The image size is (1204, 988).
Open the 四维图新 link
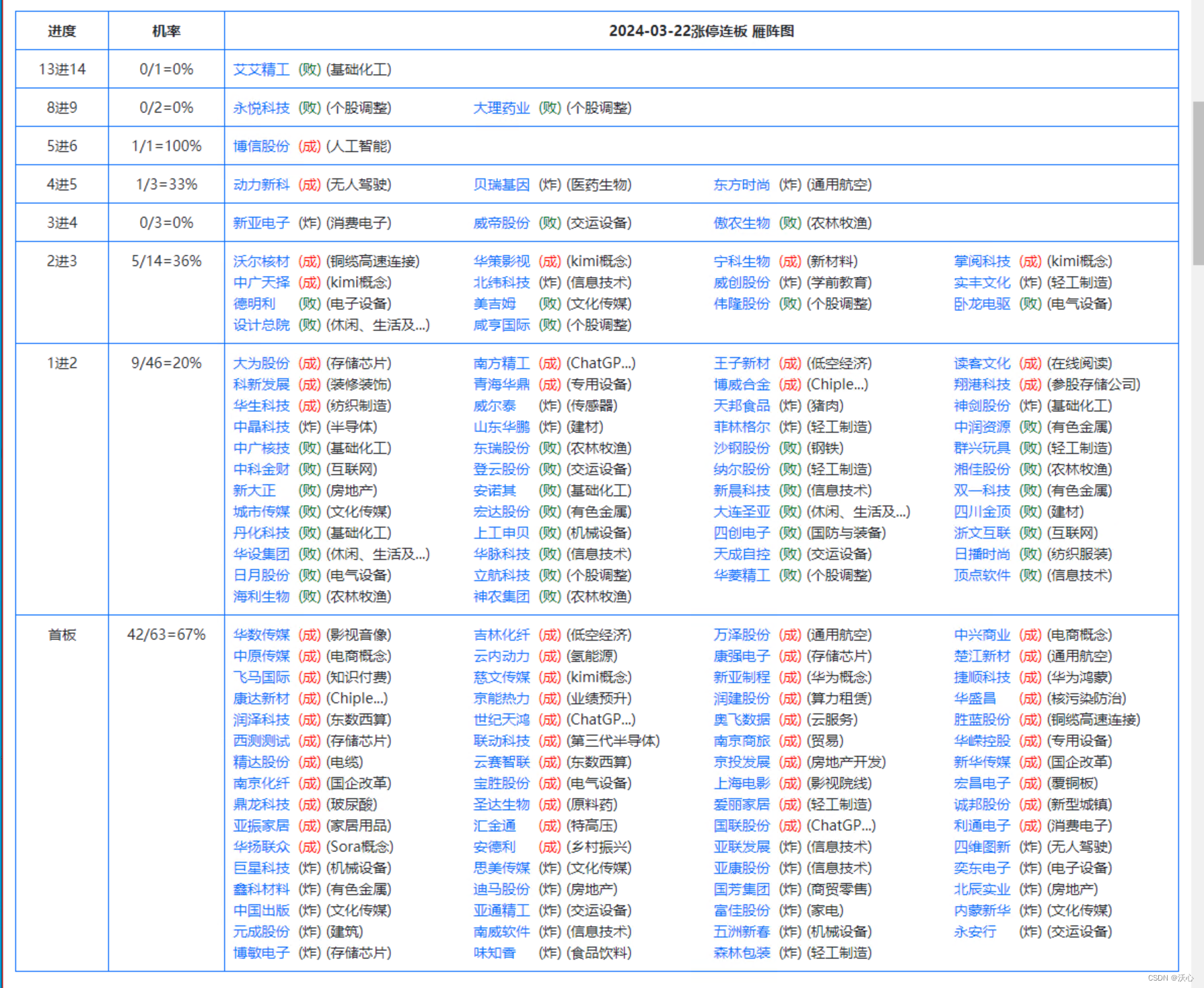[982, 847]
